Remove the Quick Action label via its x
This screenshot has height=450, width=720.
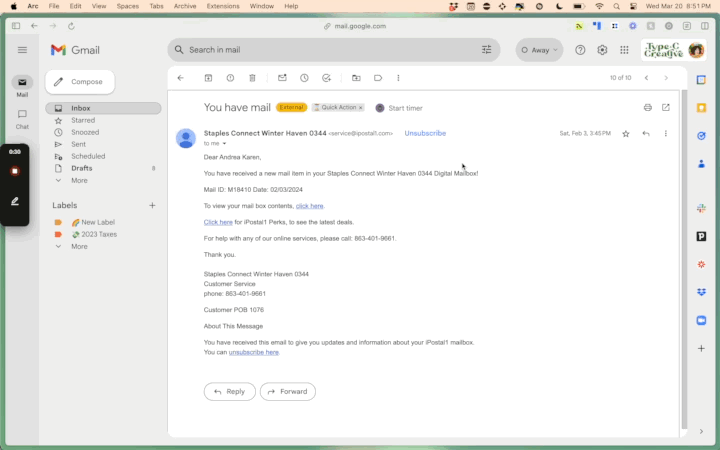(x=361, y=107)
